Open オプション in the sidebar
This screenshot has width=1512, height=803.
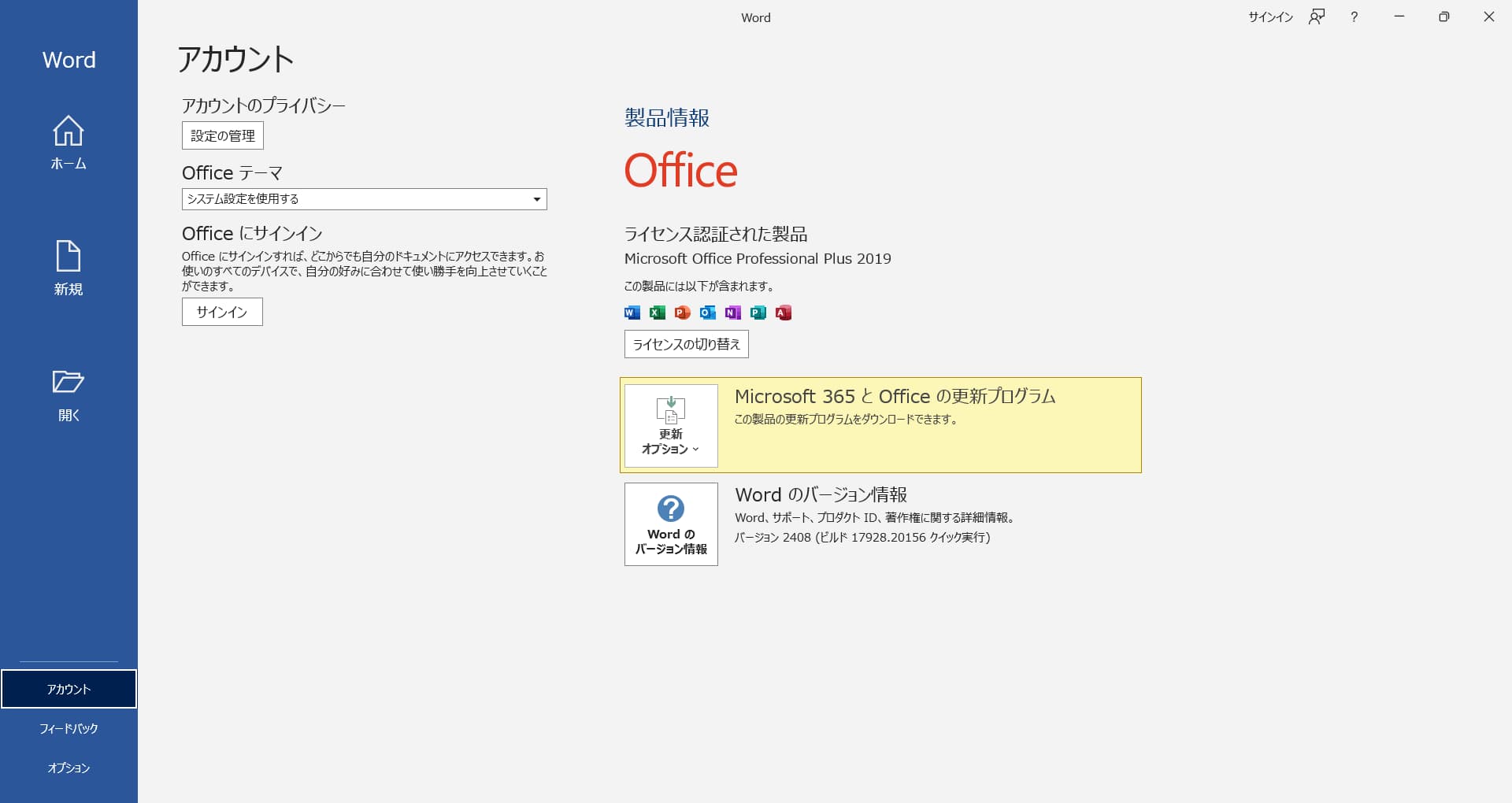click(69, 768)
